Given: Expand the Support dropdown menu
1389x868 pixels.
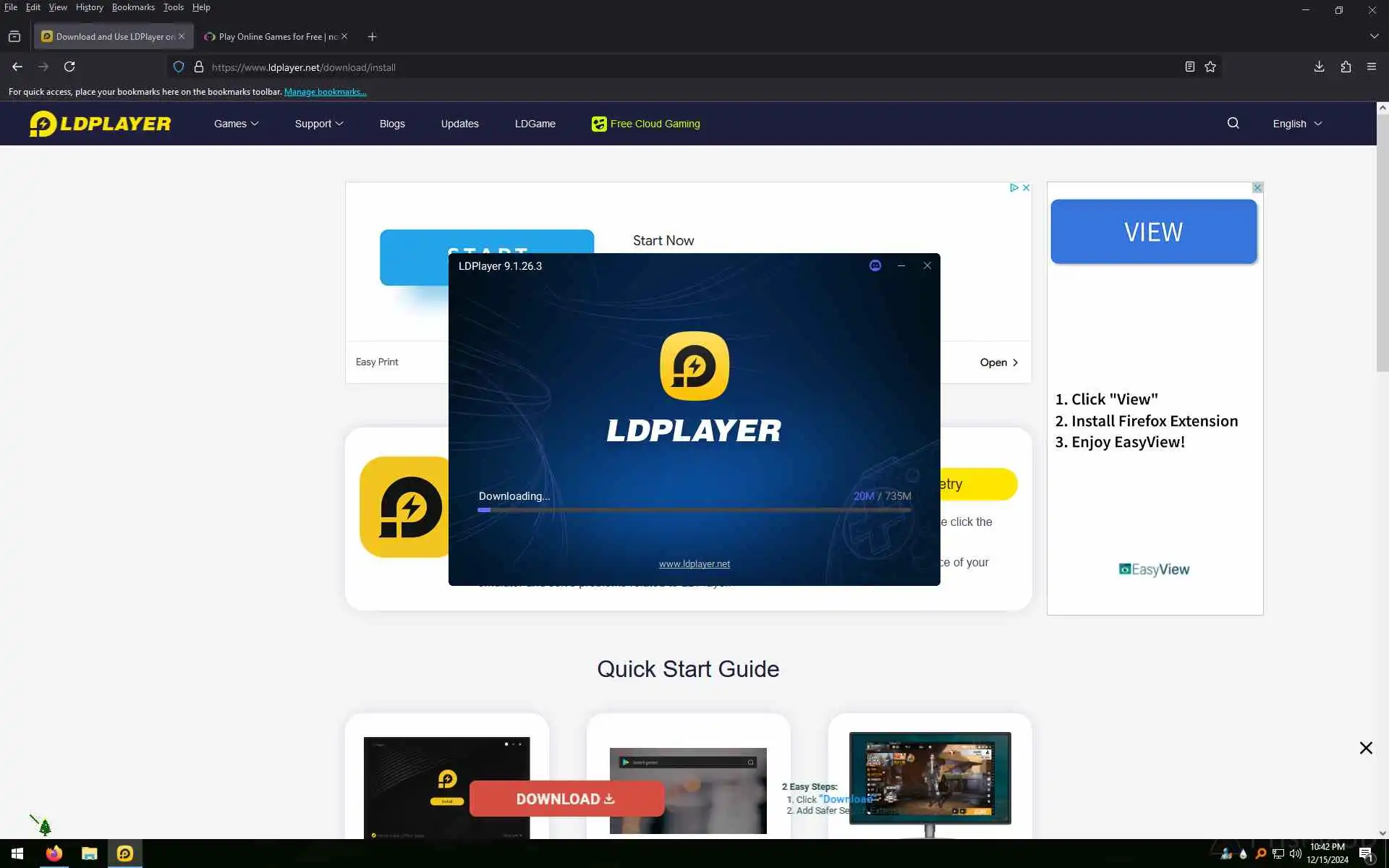Looking at the screenshot, I should coord(318,124).
